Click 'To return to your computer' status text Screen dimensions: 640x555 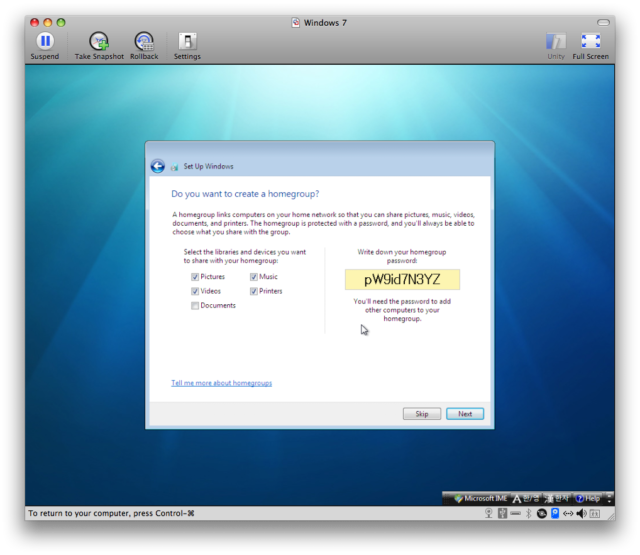tap(111, 513)
